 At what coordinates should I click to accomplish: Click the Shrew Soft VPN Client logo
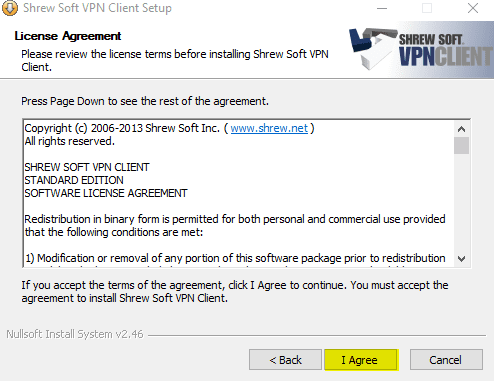pyautogui.click(x=421, y=50)
